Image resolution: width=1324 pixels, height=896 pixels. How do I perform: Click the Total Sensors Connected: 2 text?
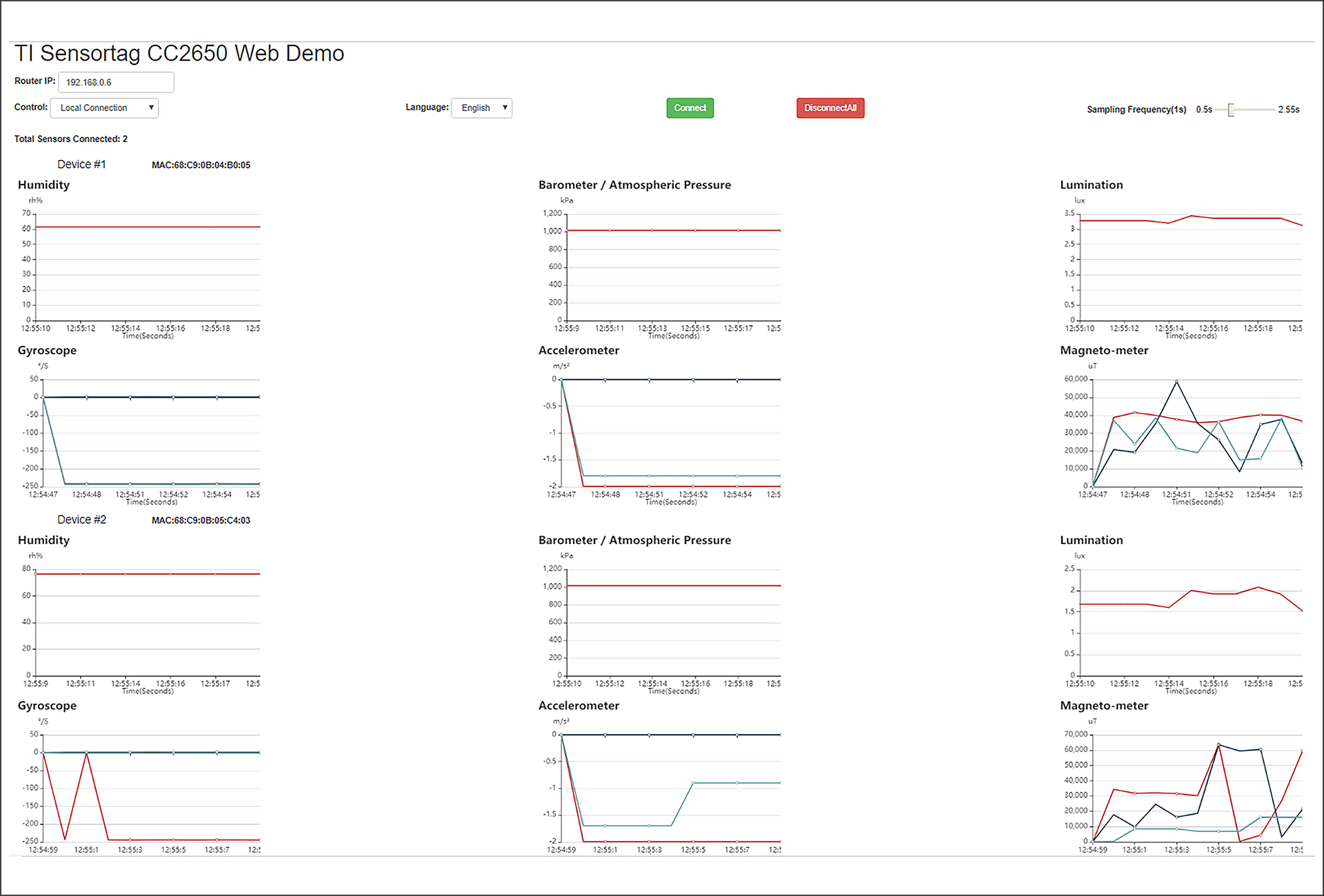pos(71,139)
